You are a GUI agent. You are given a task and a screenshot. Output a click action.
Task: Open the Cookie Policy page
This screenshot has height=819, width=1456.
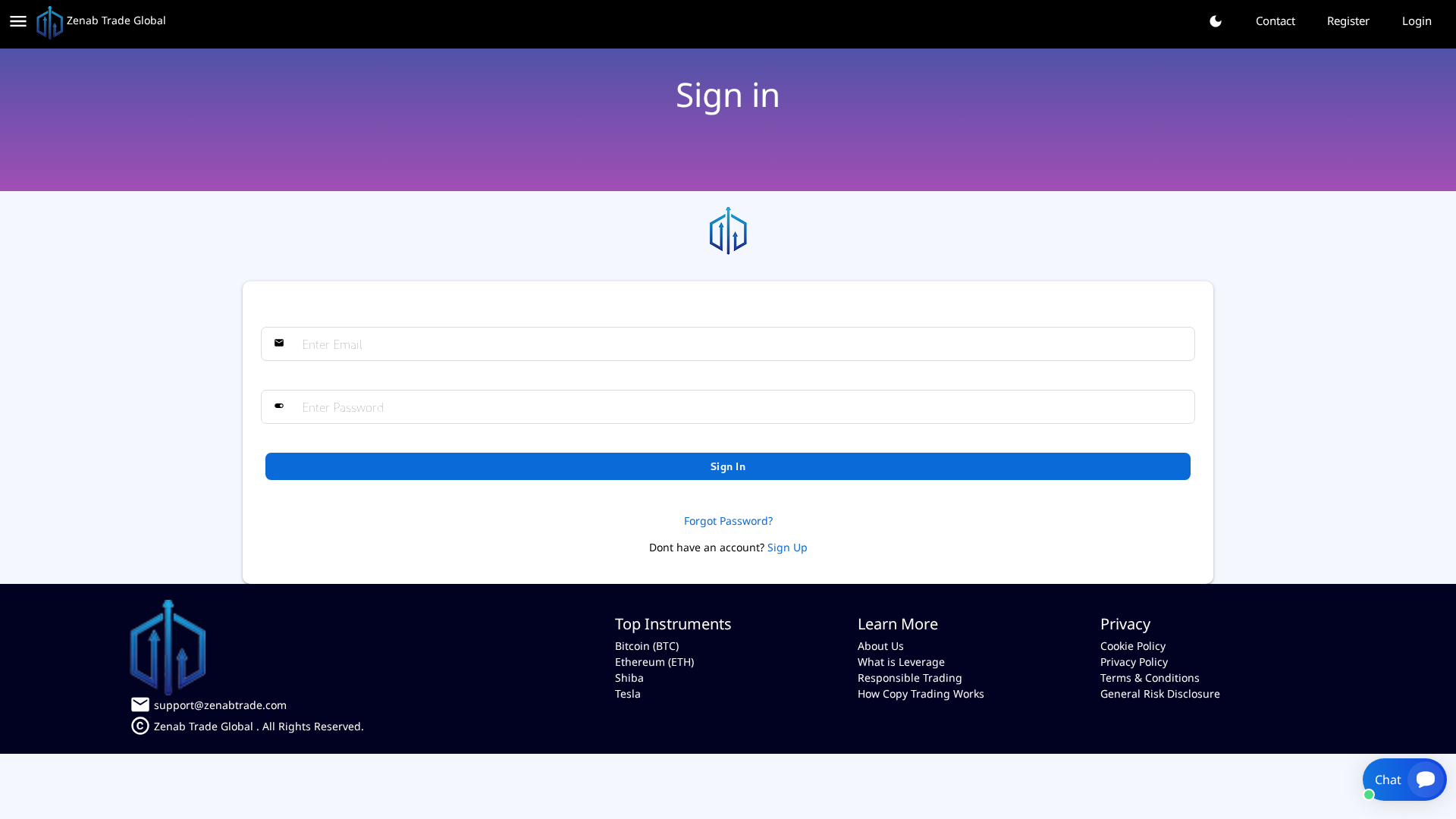coord(1133,645)
